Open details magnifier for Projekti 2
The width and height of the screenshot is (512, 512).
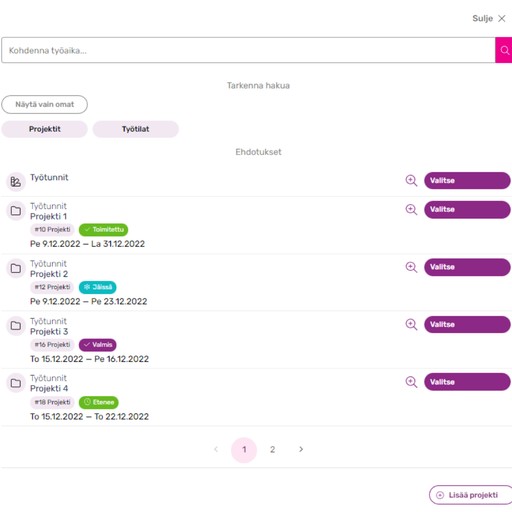(x=411, y=267)
